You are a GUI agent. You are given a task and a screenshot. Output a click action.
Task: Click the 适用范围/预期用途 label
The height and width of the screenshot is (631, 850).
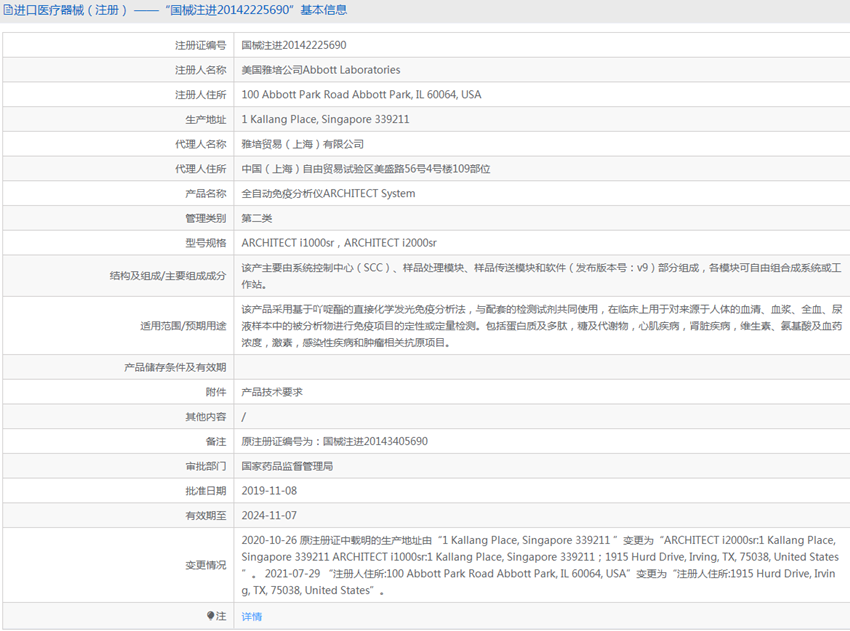click(x=183, y=326)
